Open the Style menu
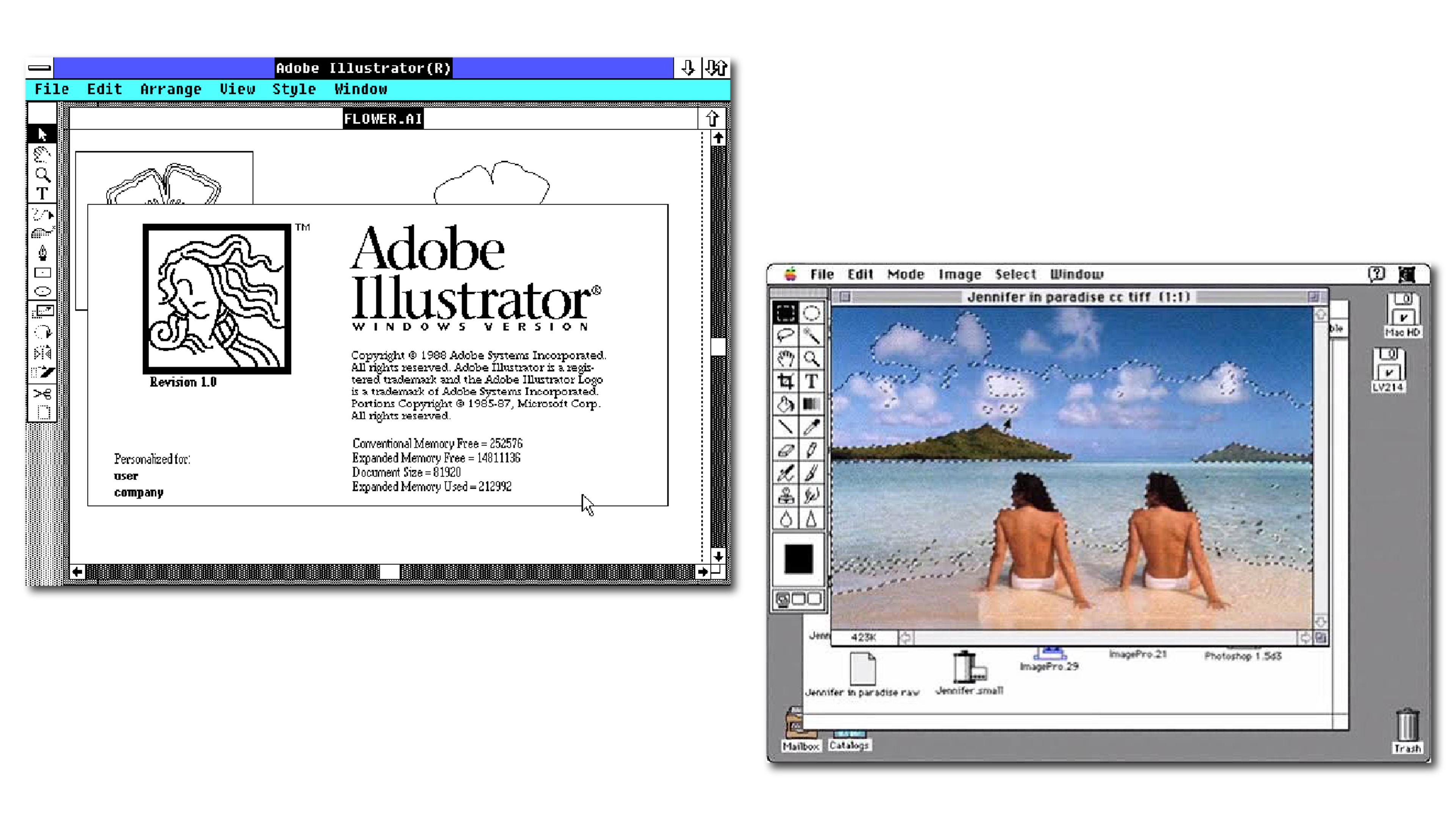 (x=294, y=89)
